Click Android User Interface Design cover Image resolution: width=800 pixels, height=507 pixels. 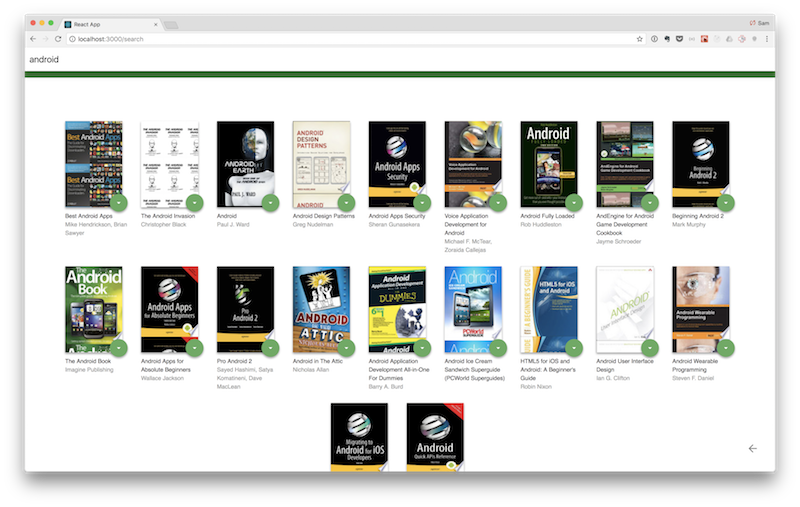coord(625,310)
